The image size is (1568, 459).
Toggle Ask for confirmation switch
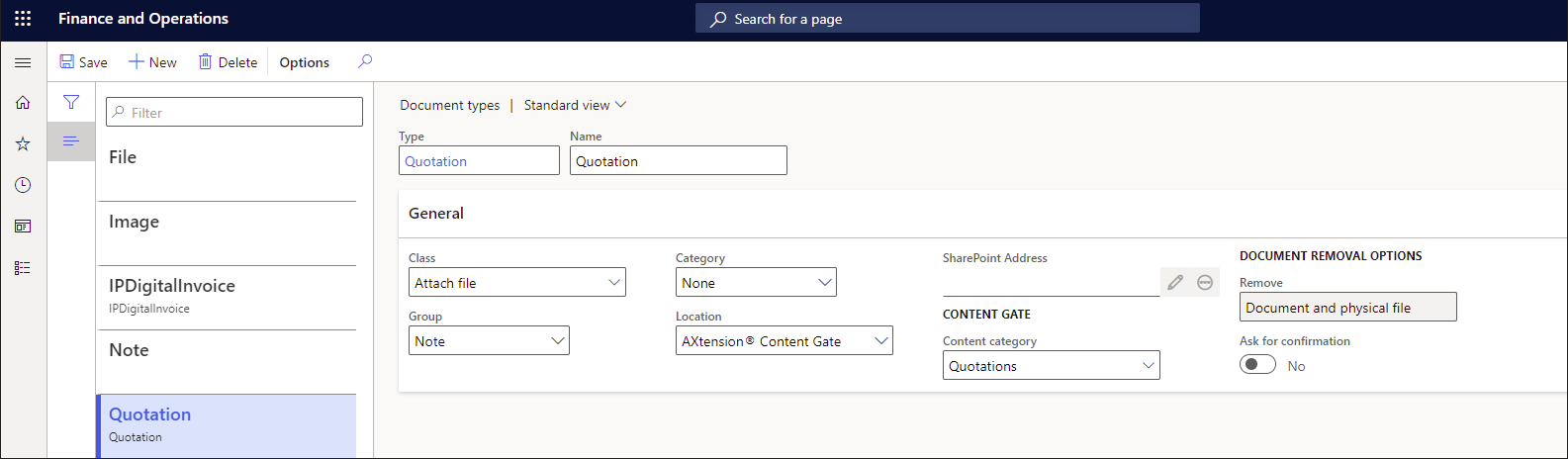point(1257,365)
